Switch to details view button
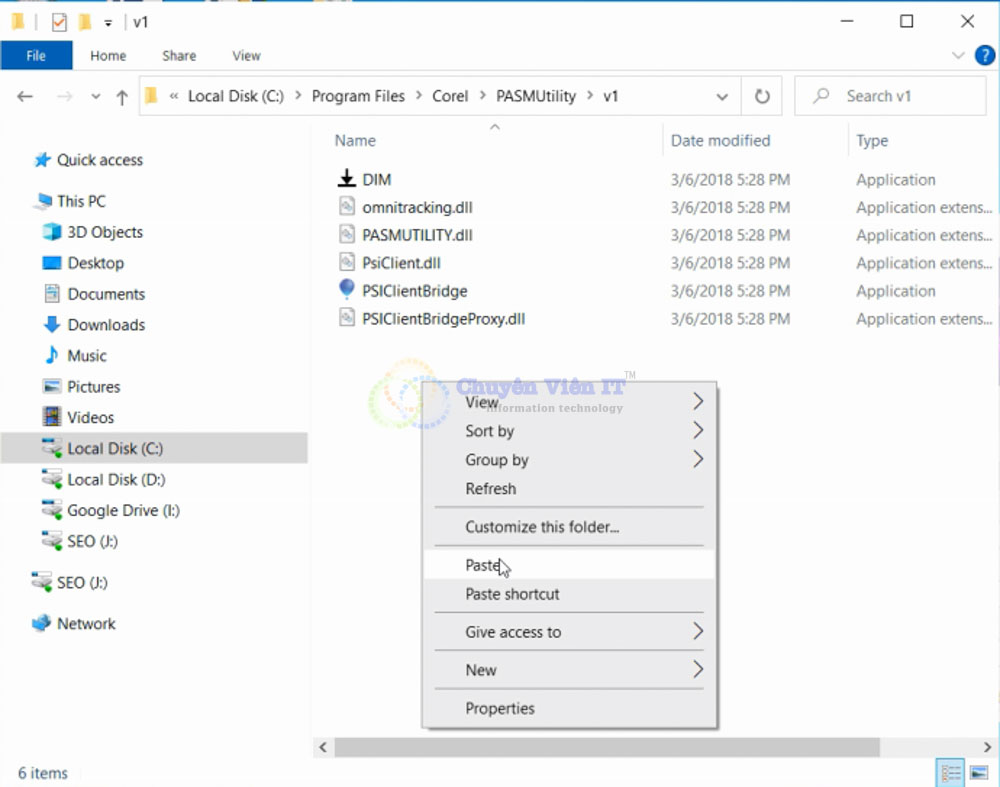The width and height of the screenshot is (1000, 787). click(951, 772)
